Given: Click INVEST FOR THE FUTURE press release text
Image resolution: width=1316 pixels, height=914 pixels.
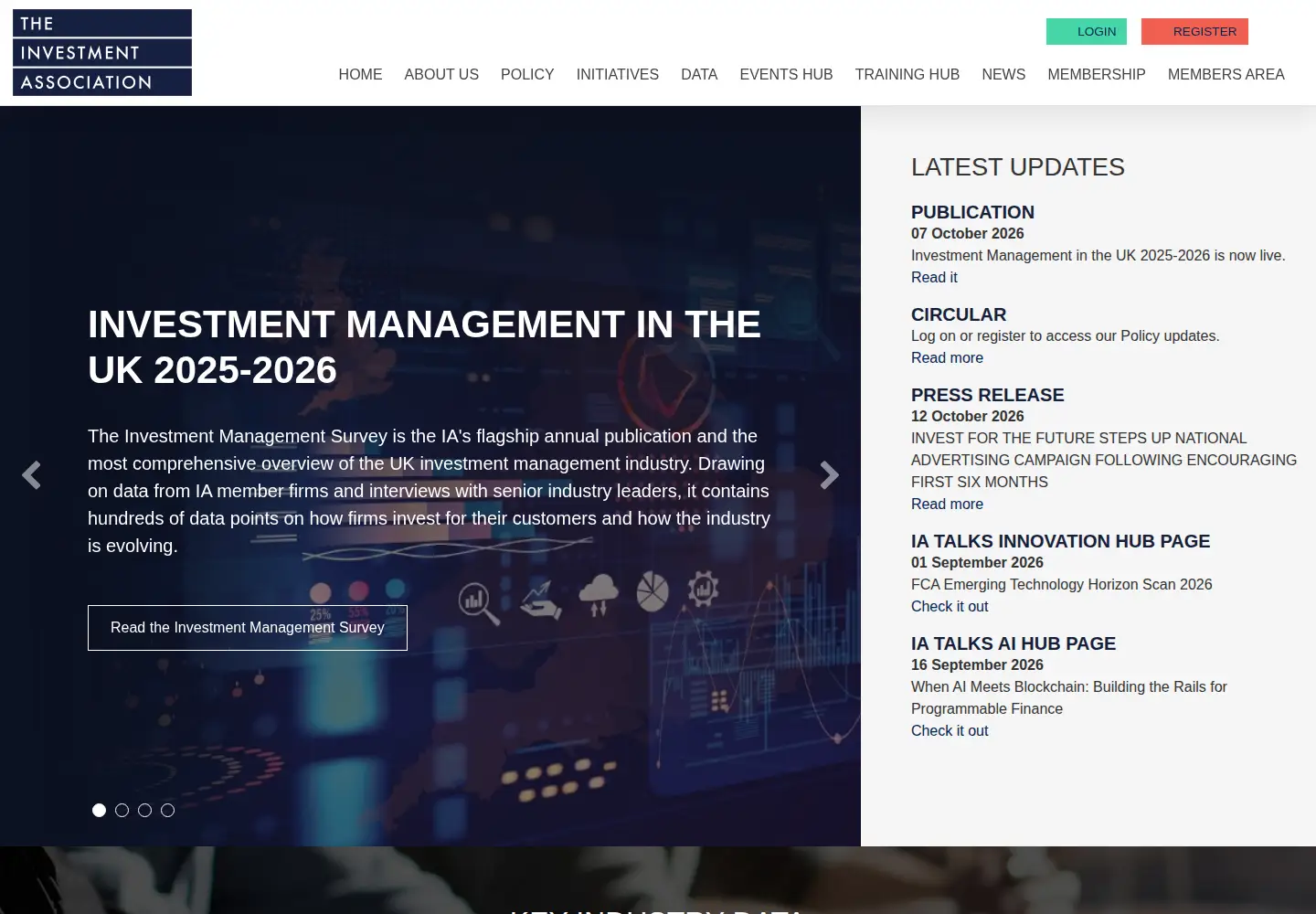Looking at the screenshot, I should pyautogui.click(x=1104, y=460).
